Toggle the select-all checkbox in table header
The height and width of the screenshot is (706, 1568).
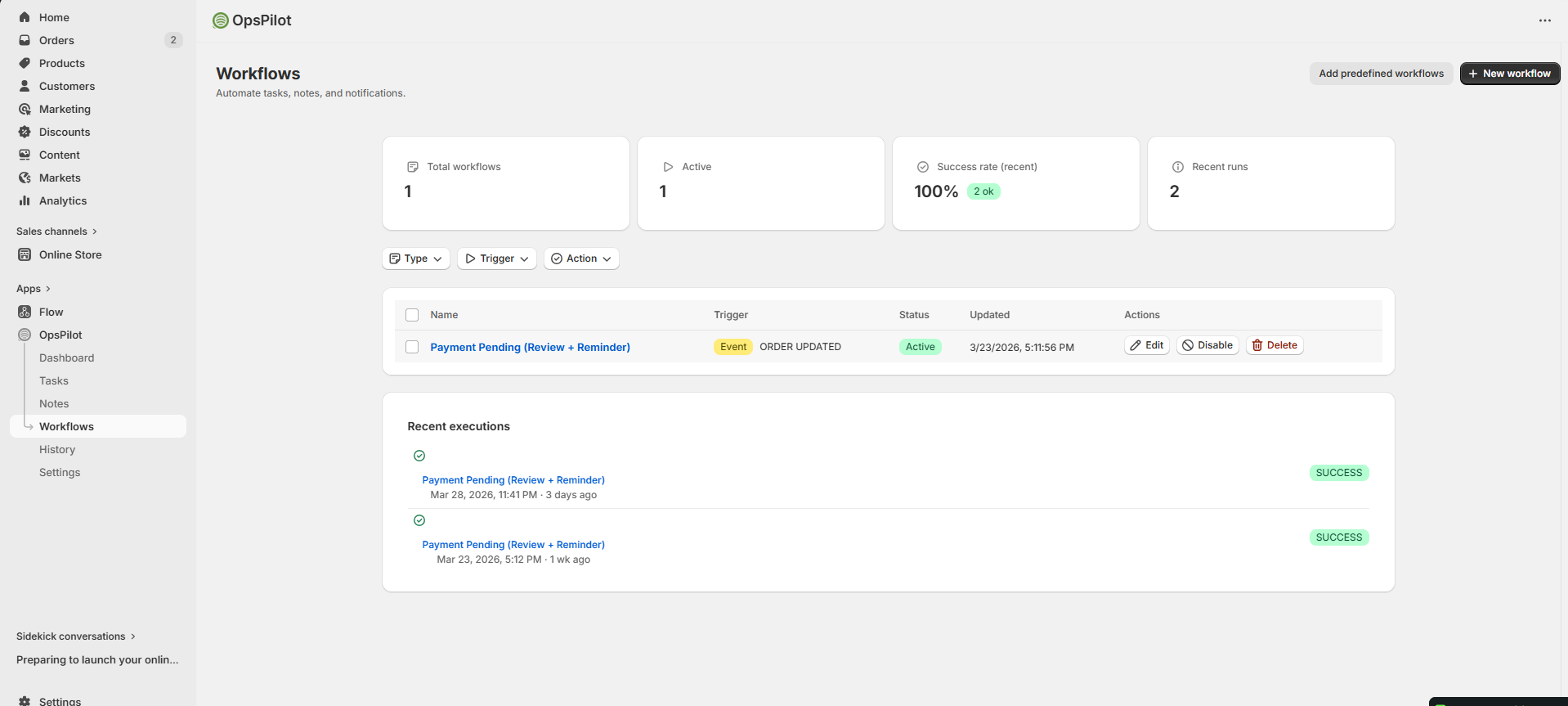[412, 315]
